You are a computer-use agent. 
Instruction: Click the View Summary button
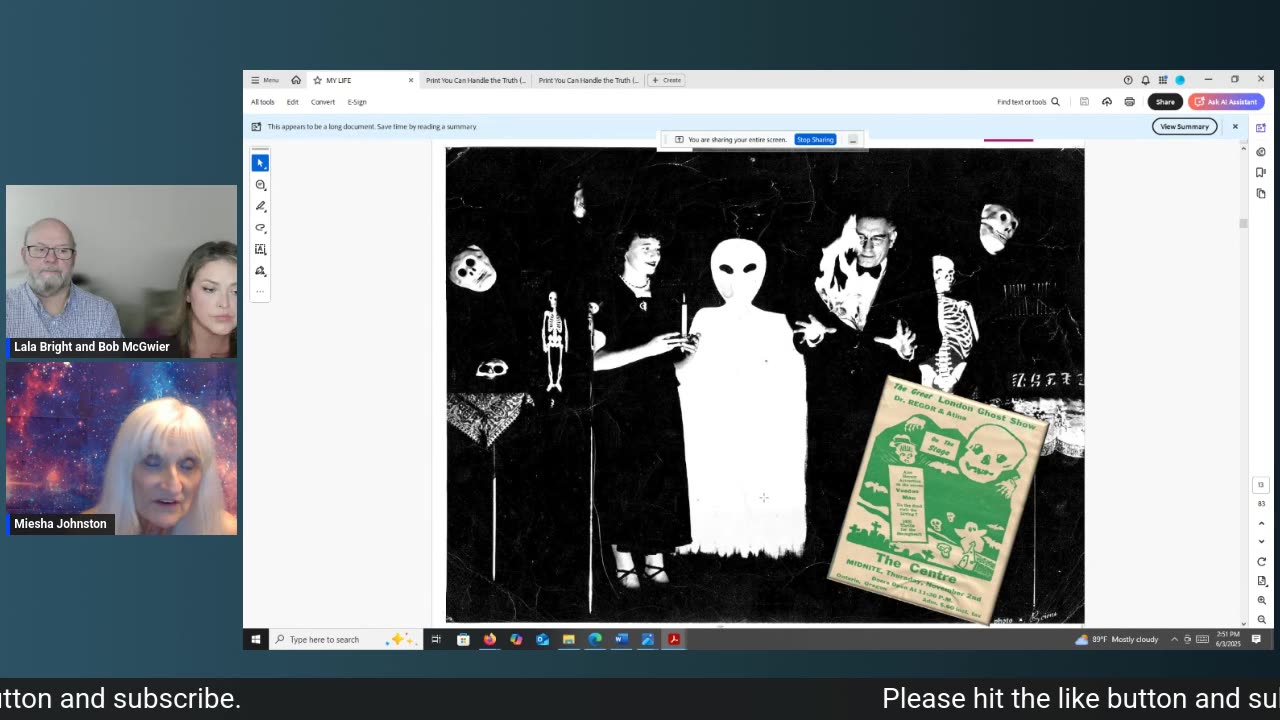pyautogui.click(x=1184, y=127)
